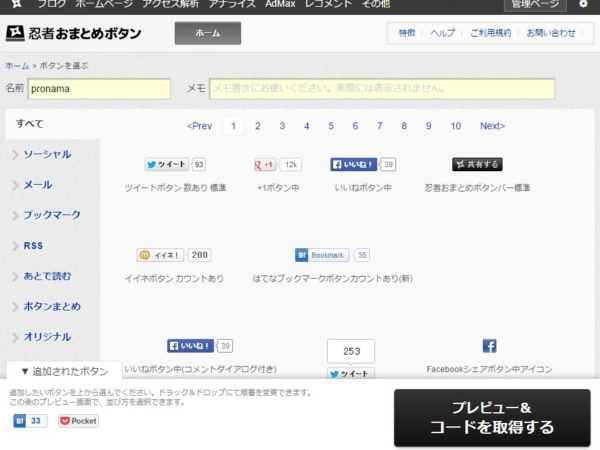
Task: Click the 忍者おまとめボタン site logo
Action: [x=73, y=33]
